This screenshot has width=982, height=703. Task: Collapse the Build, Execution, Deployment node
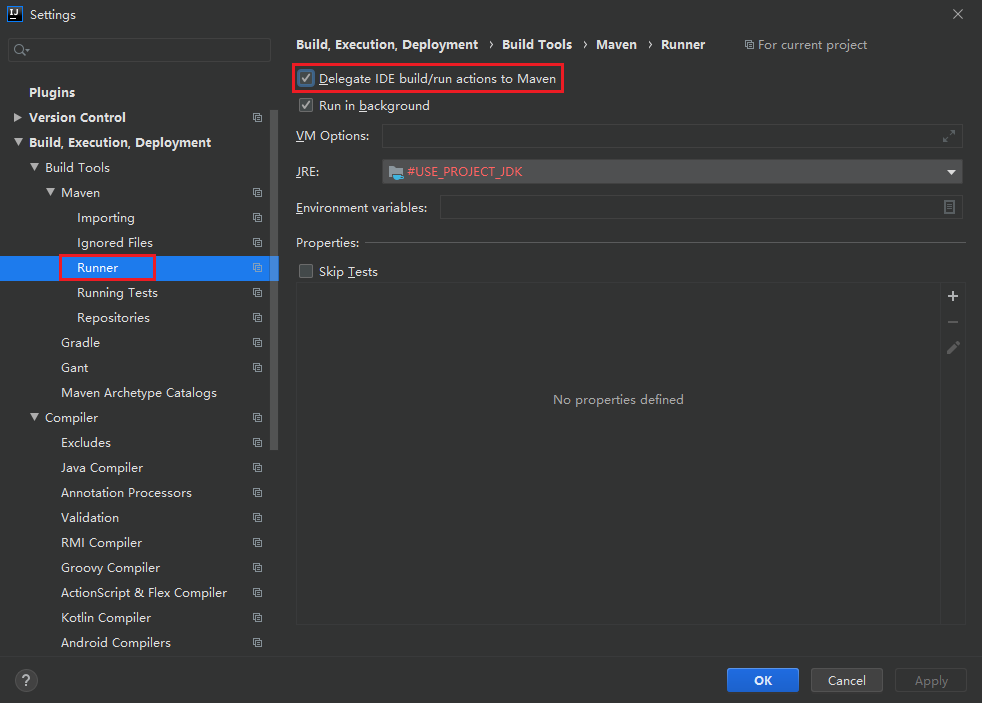click(18, 142)
